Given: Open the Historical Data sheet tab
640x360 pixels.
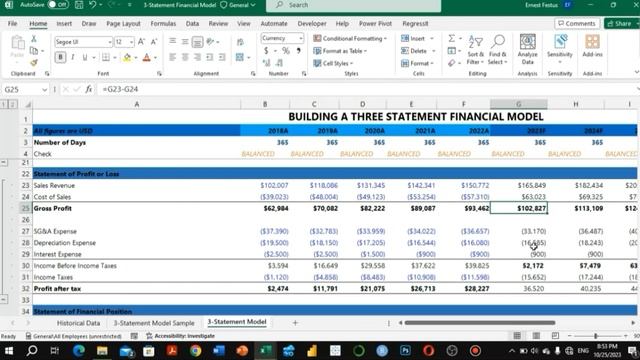Looking at the screenshot, I should point(78,323).
